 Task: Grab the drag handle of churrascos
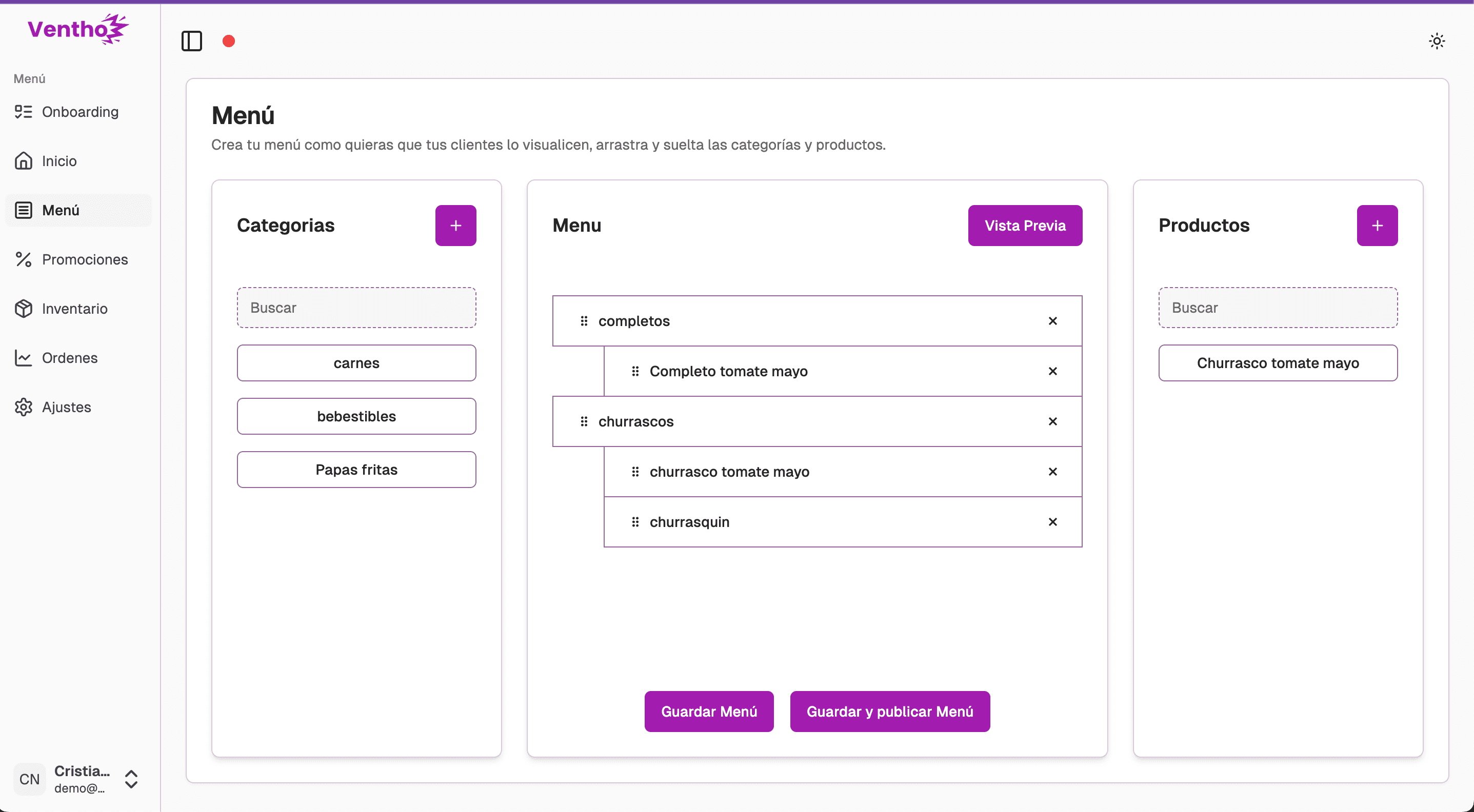(584, 421)
